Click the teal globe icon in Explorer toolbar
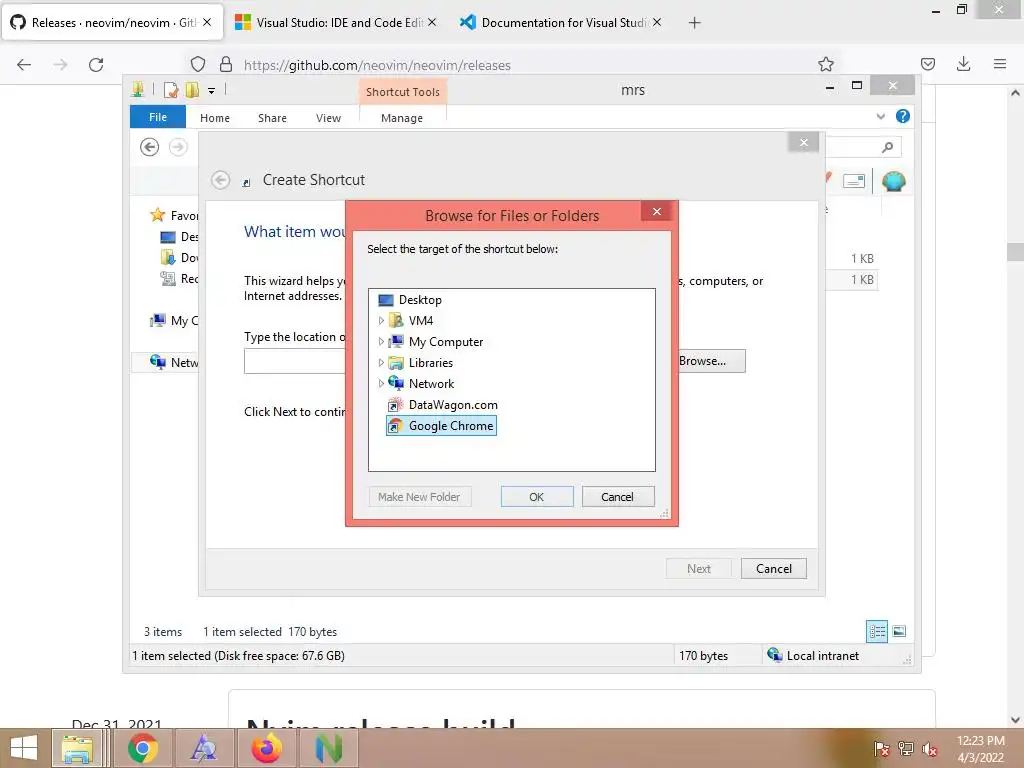The width and height of the screenshot is (1024, 768). [893, 181]
